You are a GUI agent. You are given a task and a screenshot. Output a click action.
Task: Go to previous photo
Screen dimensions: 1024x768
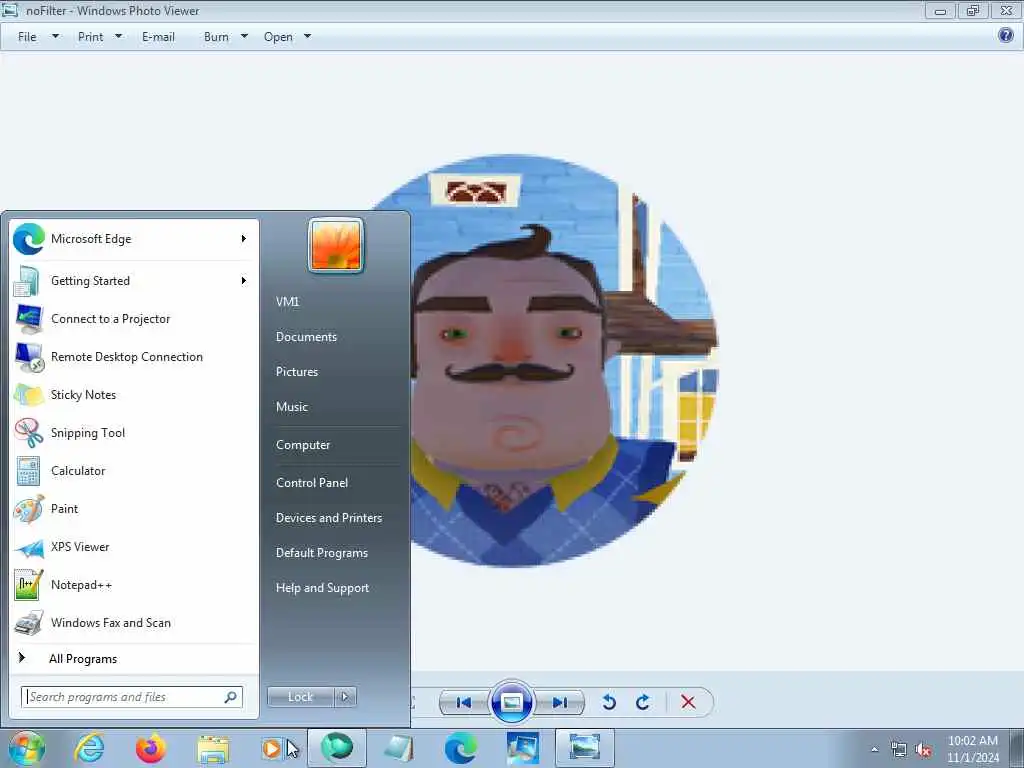pos(464,703)
